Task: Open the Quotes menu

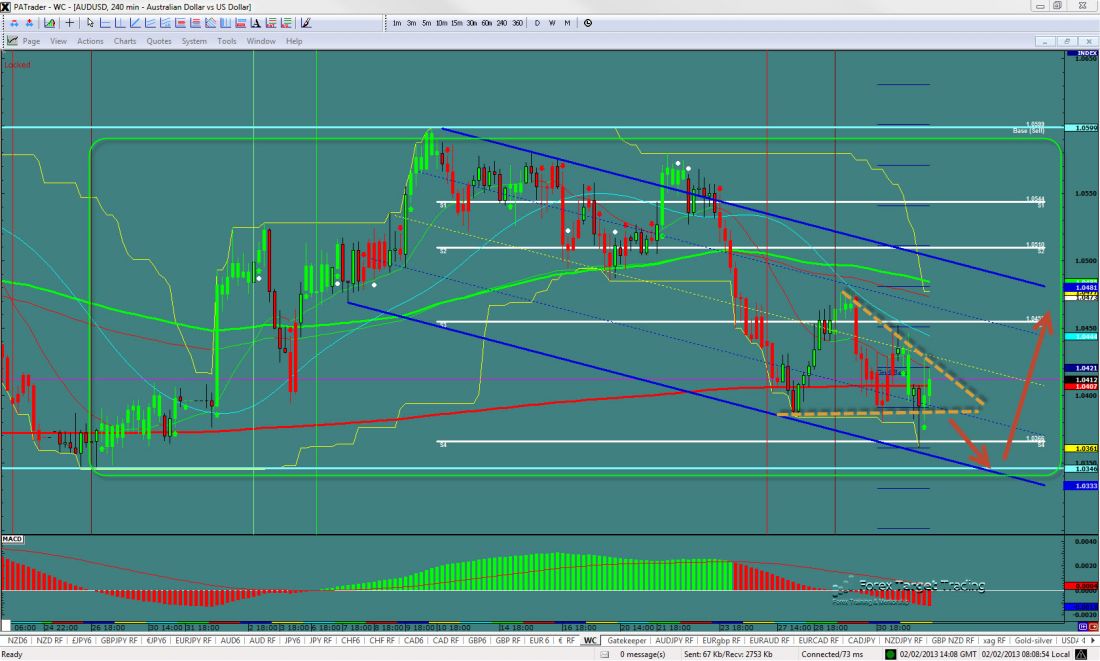Action: pyautogui.click(x=159, y=41)
